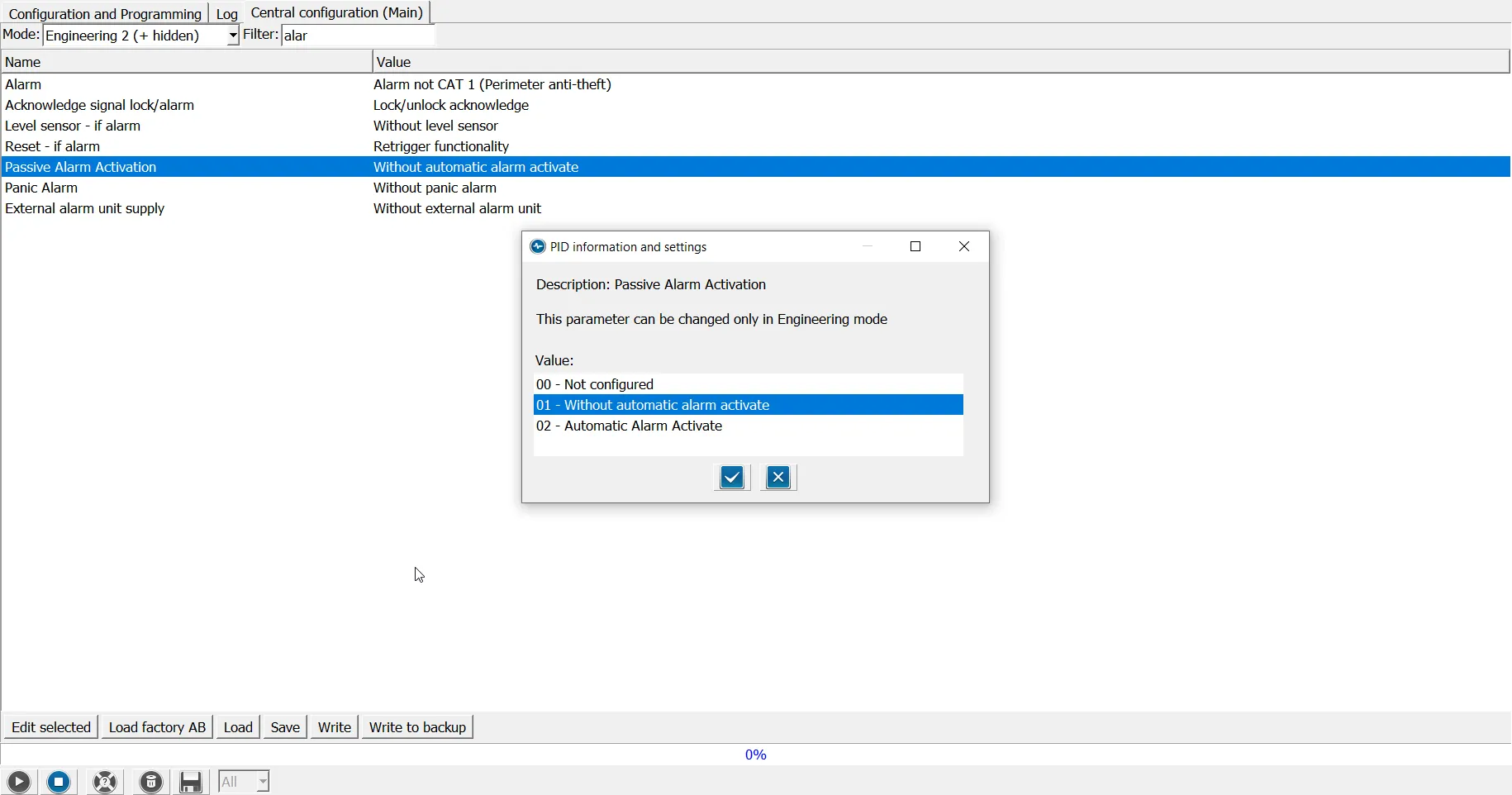Open the help lifebuoy icon
The width and height of the screenshot is (1512, 795).
(106, 782)
